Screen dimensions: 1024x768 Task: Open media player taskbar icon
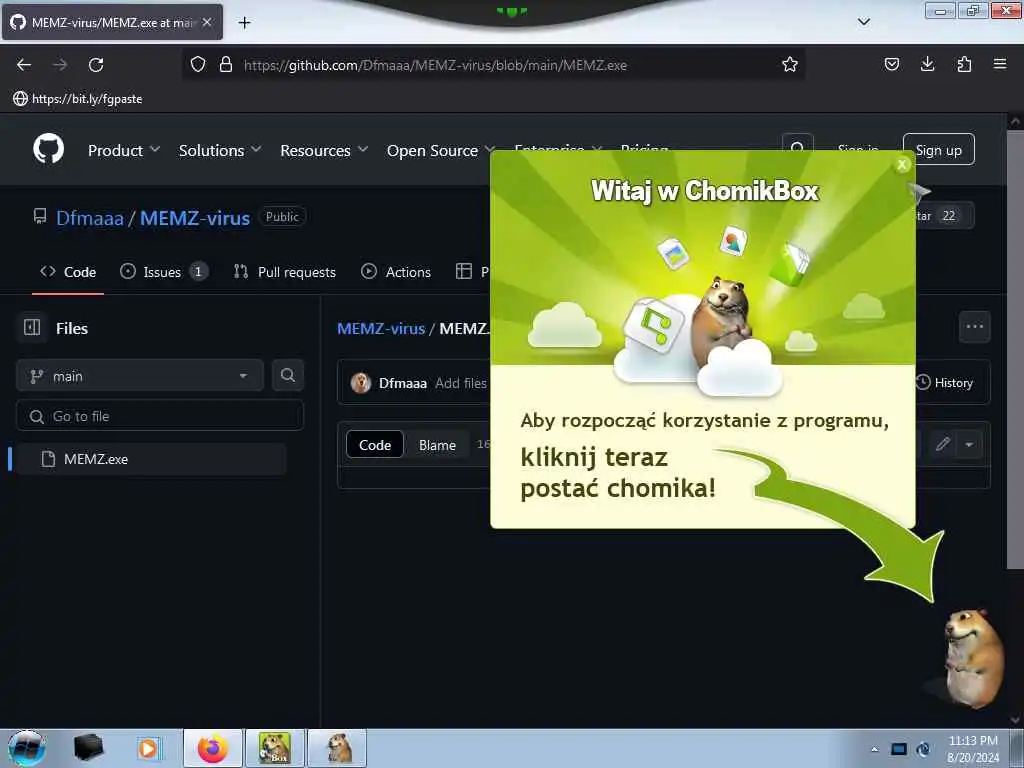point(148,748)
